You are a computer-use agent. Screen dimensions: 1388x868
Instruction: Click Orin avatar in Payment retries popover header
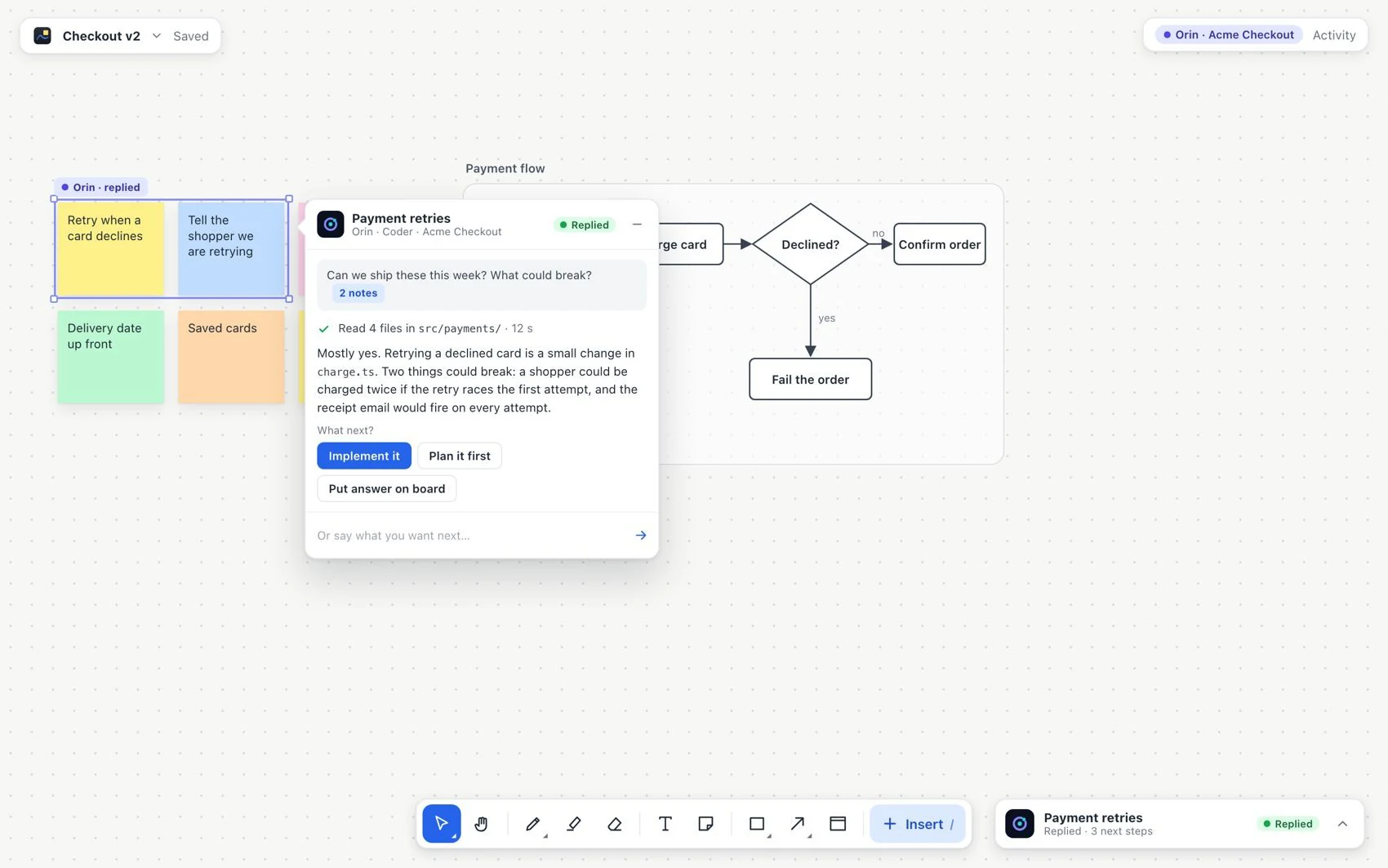tap(331, 225)
